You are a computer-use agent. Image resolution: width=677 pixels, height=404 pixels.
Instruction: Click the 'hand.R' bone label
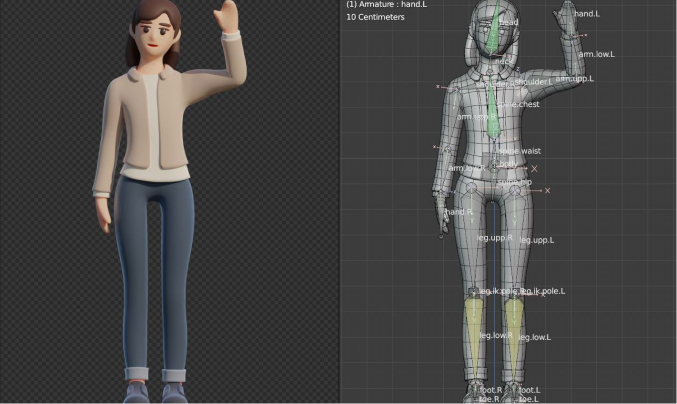[x=459, y=212]
